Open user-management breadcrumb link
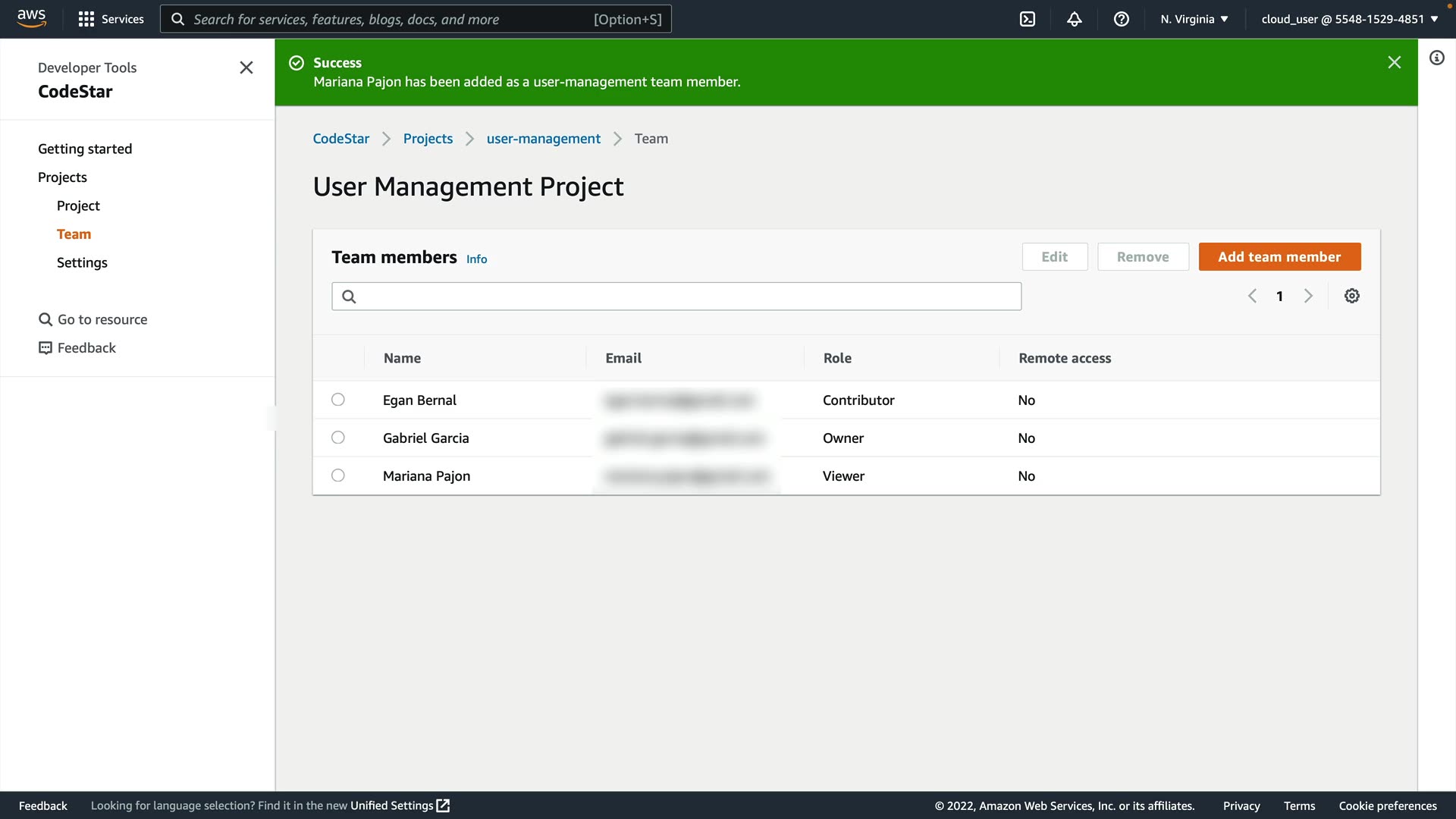Screen dimensions: 1456x819 coord(543,139)
